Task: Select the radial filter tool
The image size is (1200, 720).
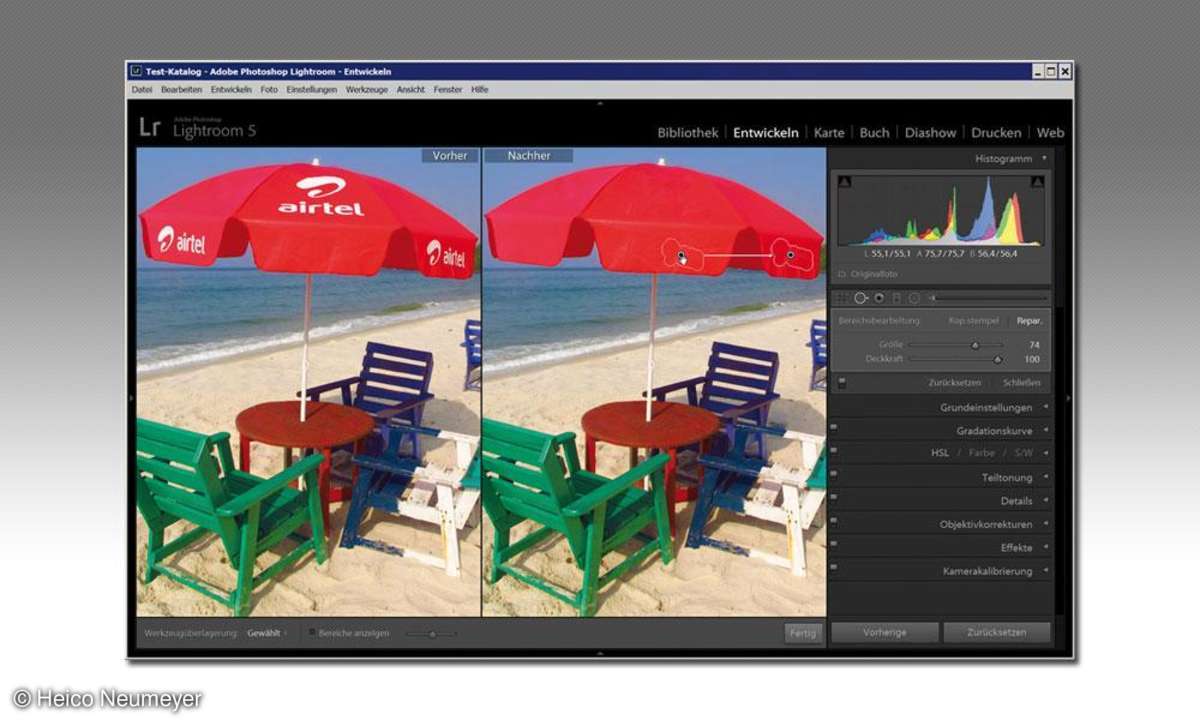Action: click(x=914, y=297)
